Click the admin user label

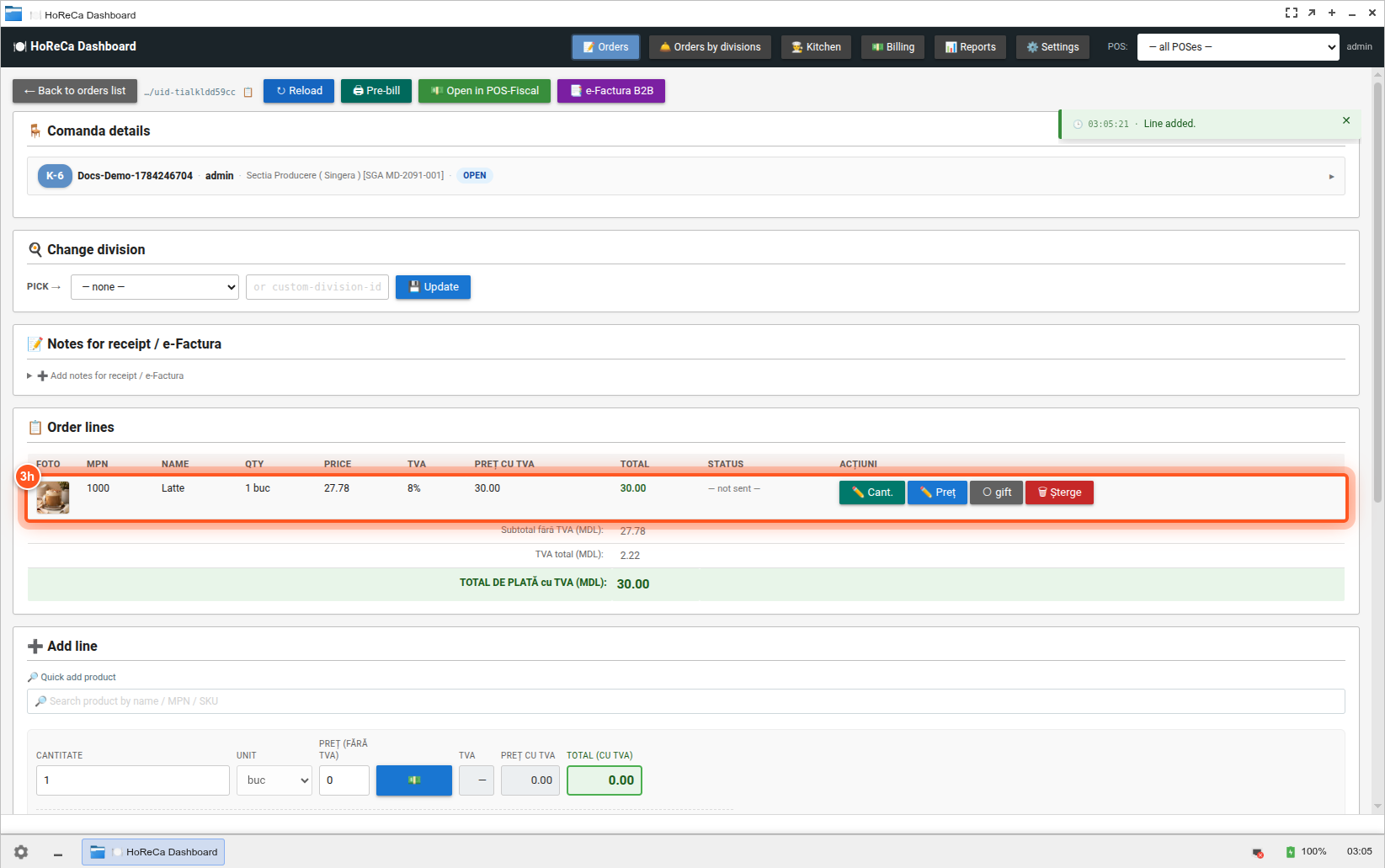click(1359, 47)
